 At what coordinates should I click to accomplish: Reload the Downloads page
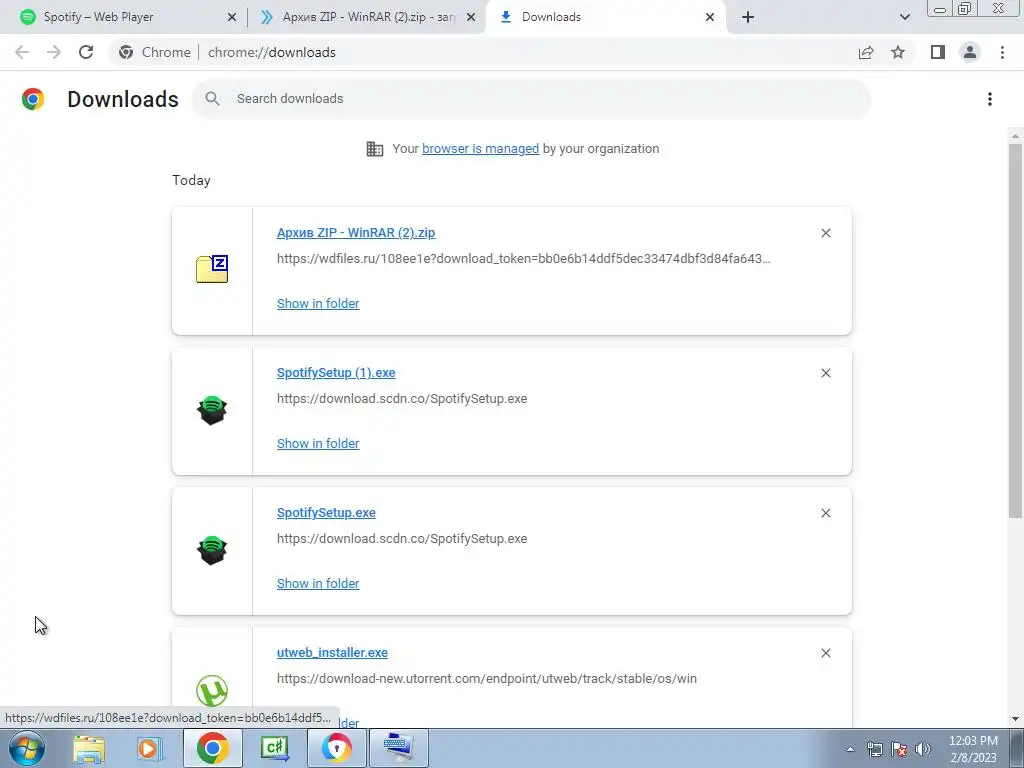pos(86,52)
